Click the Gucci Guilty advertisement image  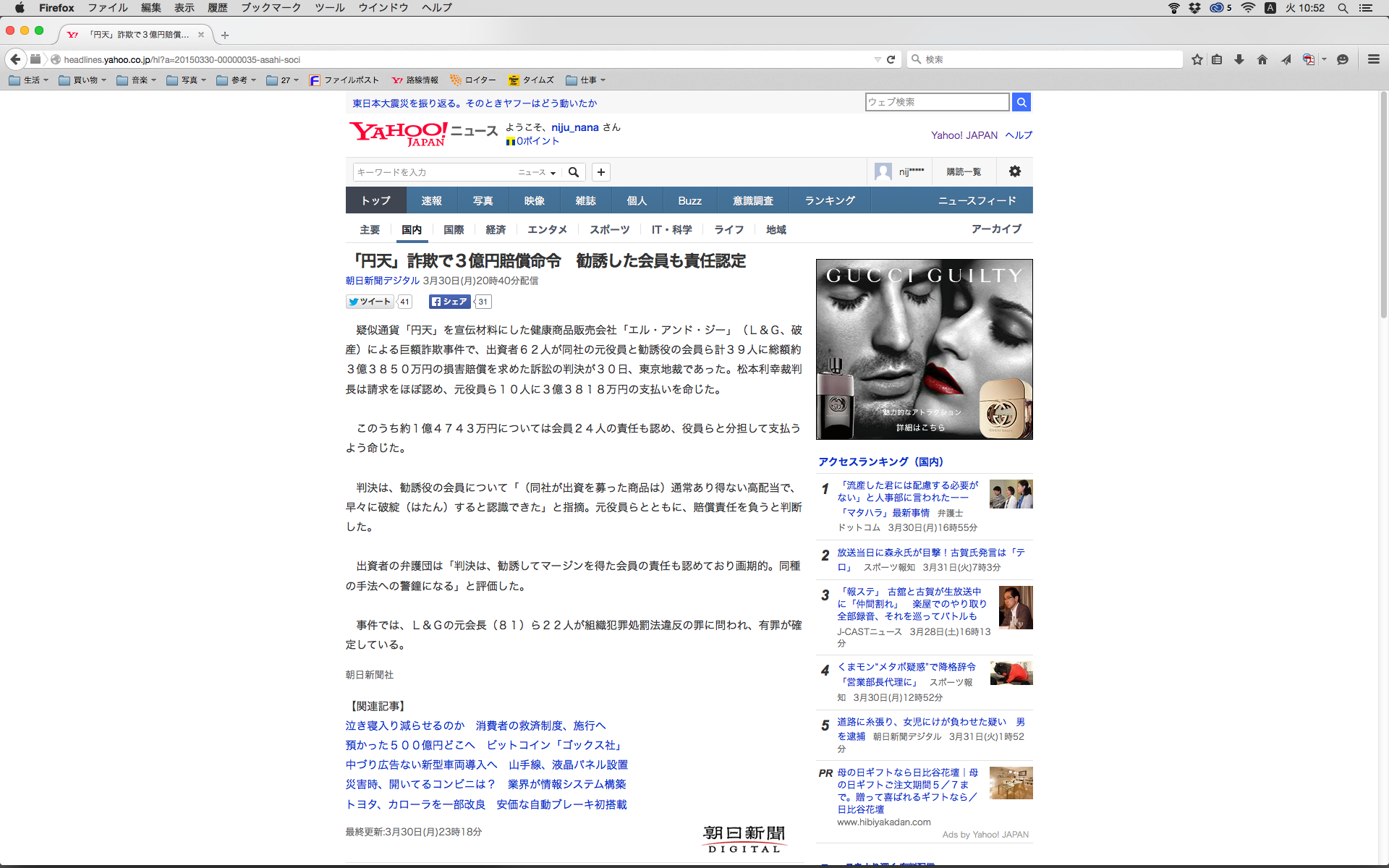click(x=924, y=349)
